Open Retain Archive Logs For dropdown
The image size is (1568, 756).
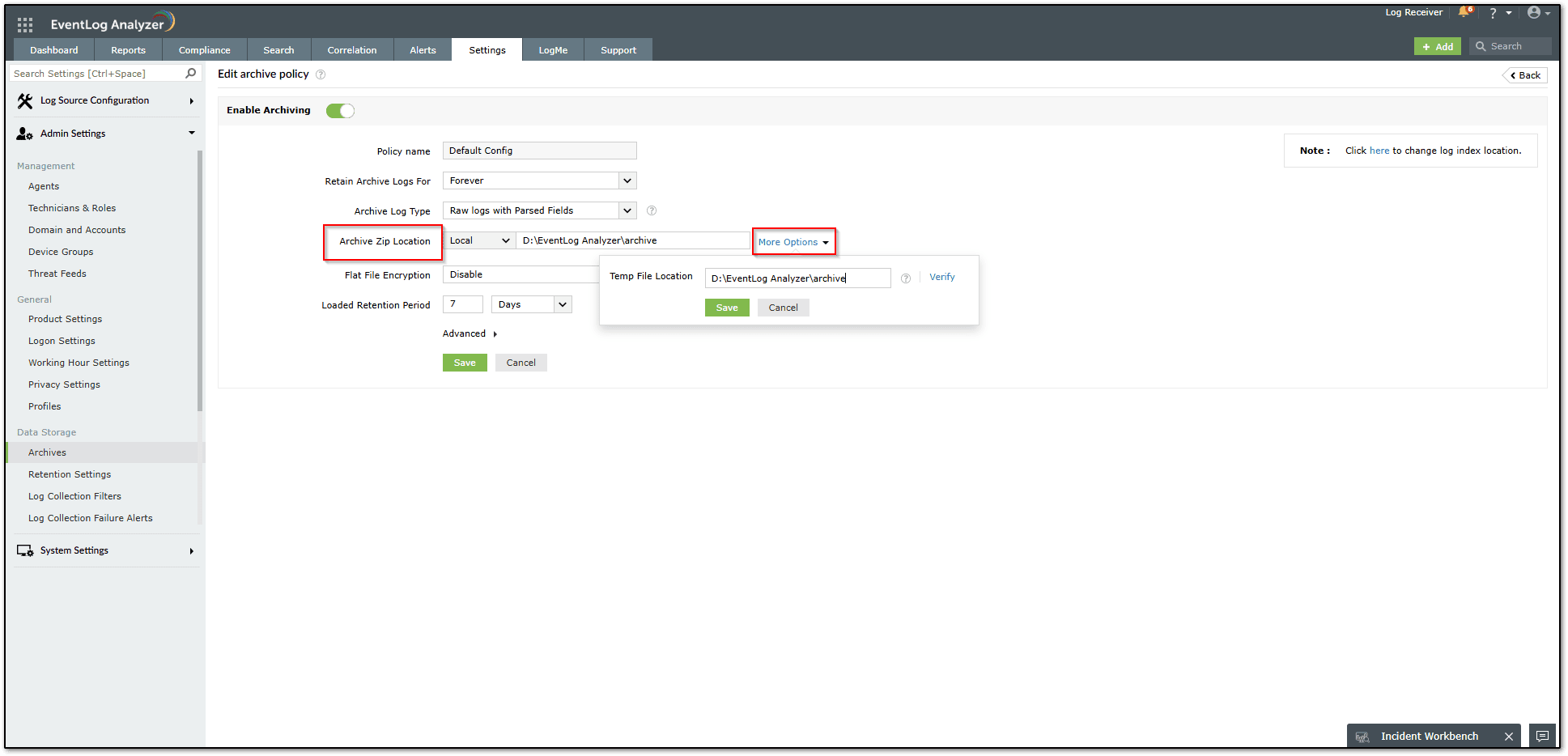click(539, 181)
